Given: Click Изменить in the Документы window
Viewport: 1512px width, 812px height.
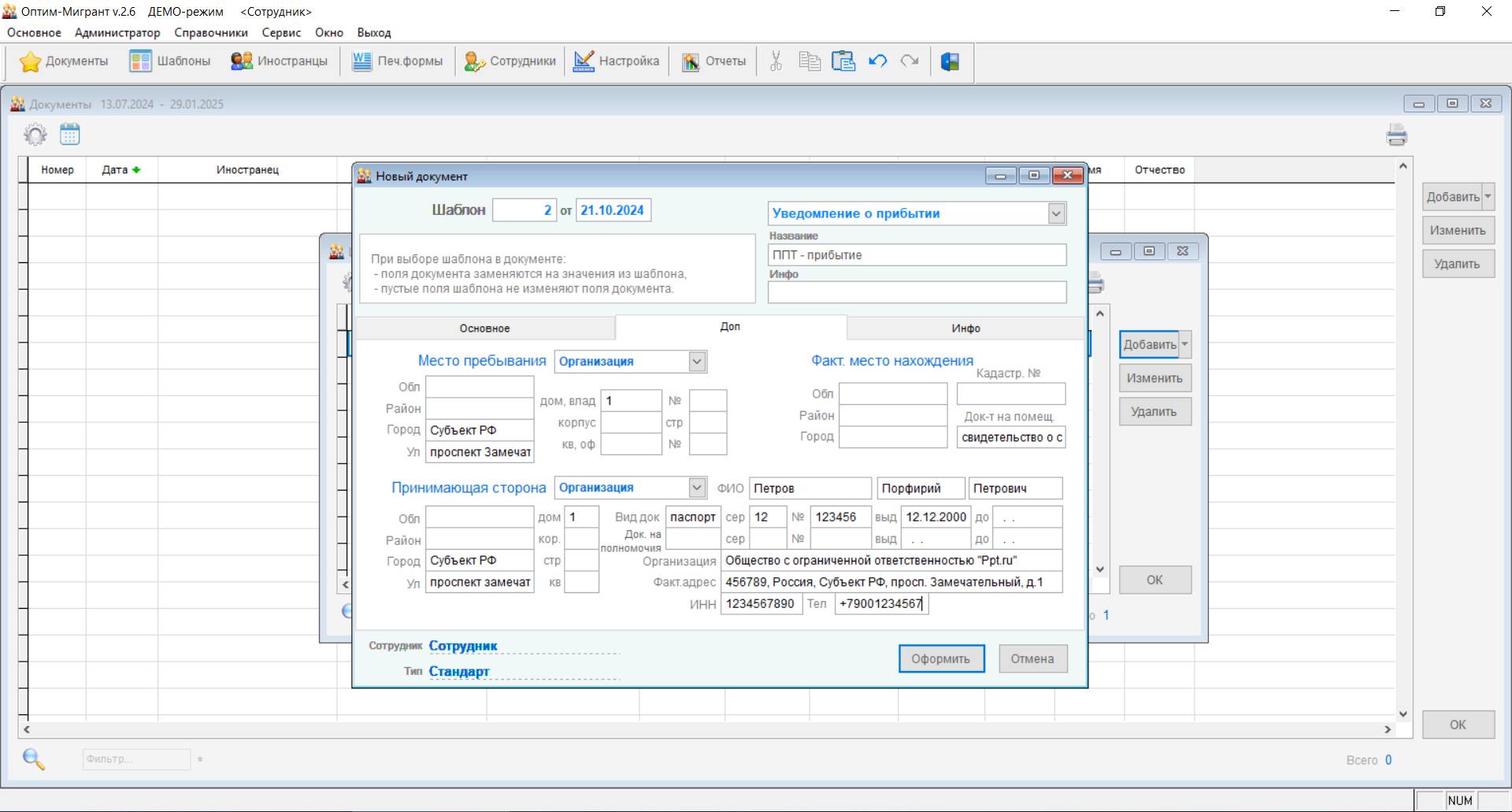Looking at the screenshot, I should pyautogui.click(x=1458, y=231).
